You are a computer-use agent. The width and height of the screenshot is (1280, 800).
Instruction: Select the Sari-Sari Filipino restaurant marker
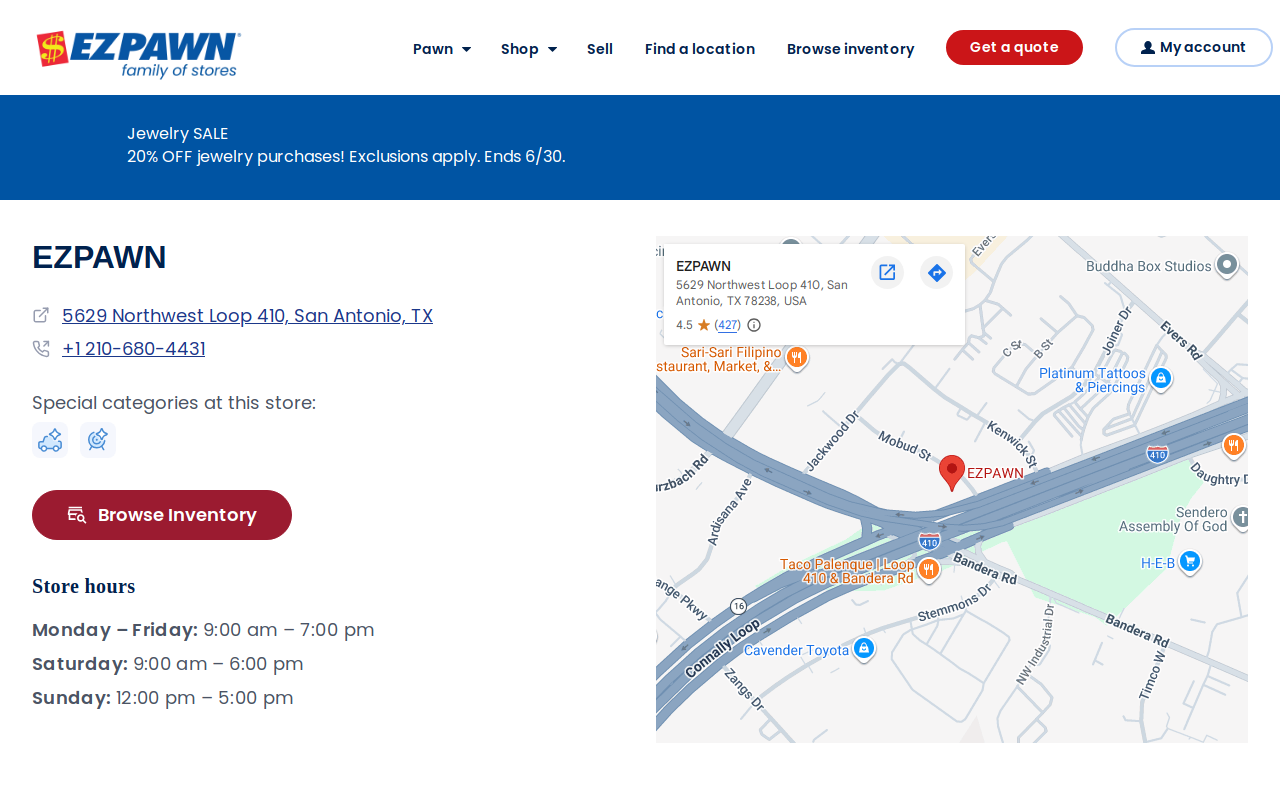pyautogui.click(x=797, y=357)
